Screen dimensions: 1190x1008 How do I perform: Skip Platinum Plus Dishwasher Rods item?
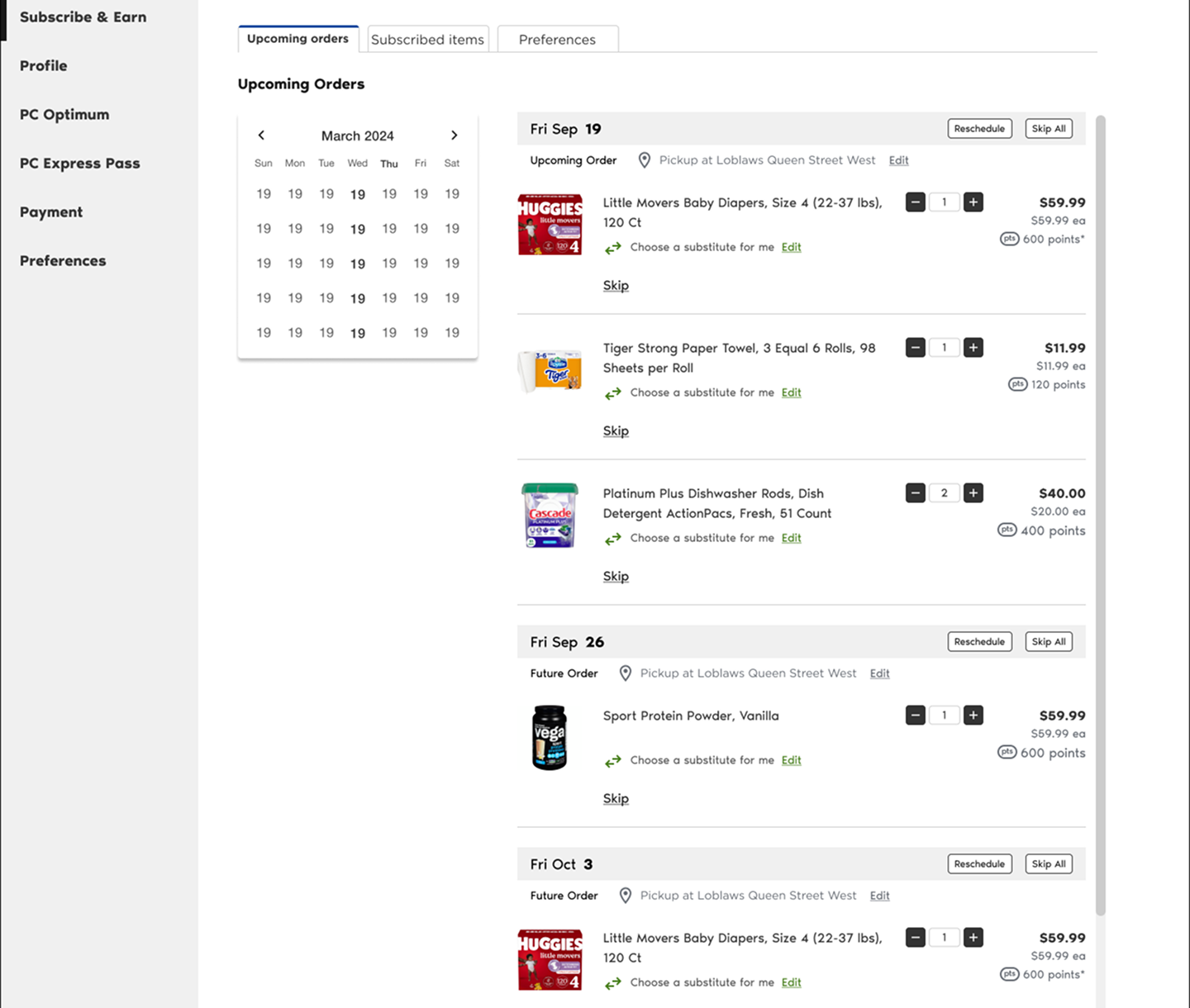[x=616, y=576]
